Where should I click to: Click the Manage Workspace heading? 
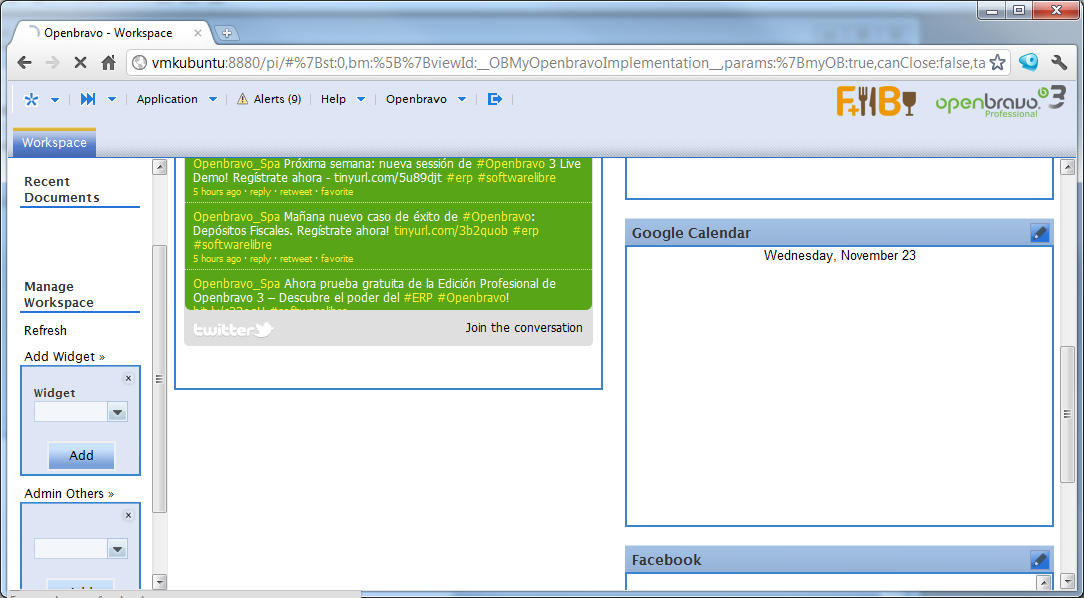59,295
